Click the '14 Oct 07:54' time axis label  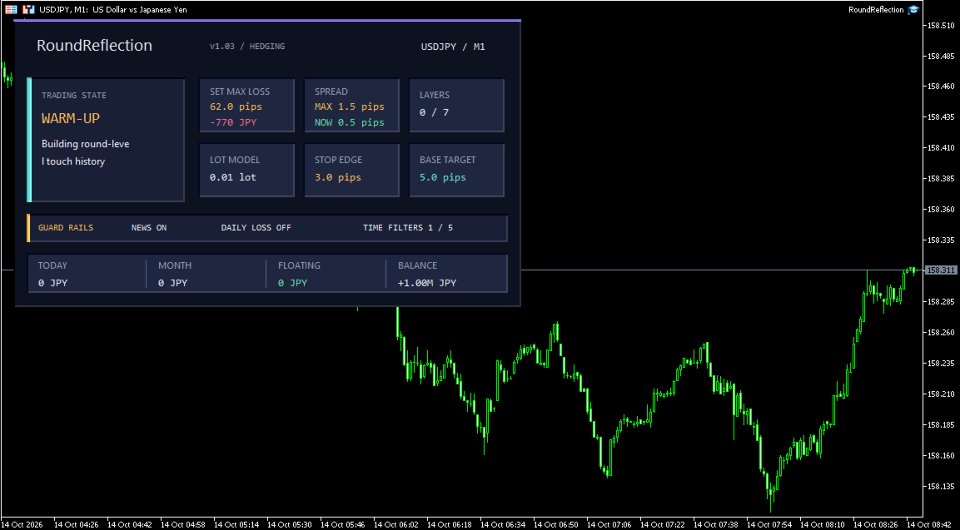770,524
